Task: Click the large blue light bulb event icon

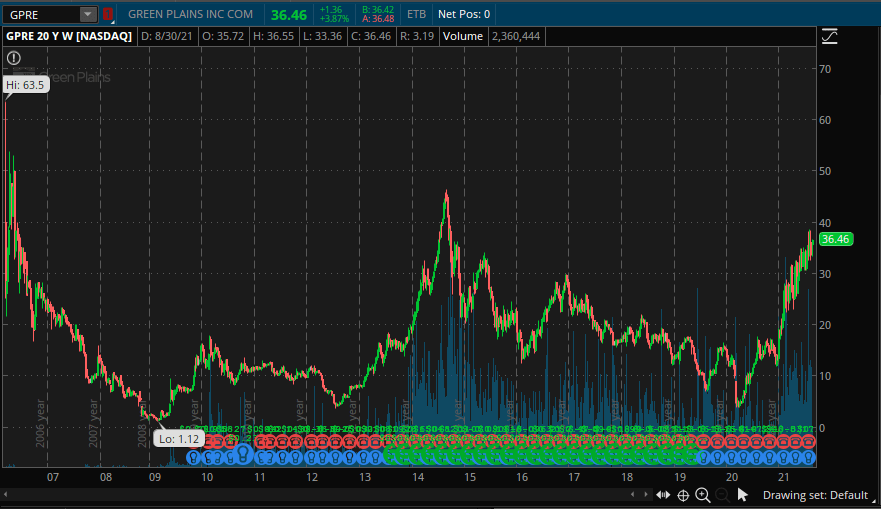Action: (243, 453)
